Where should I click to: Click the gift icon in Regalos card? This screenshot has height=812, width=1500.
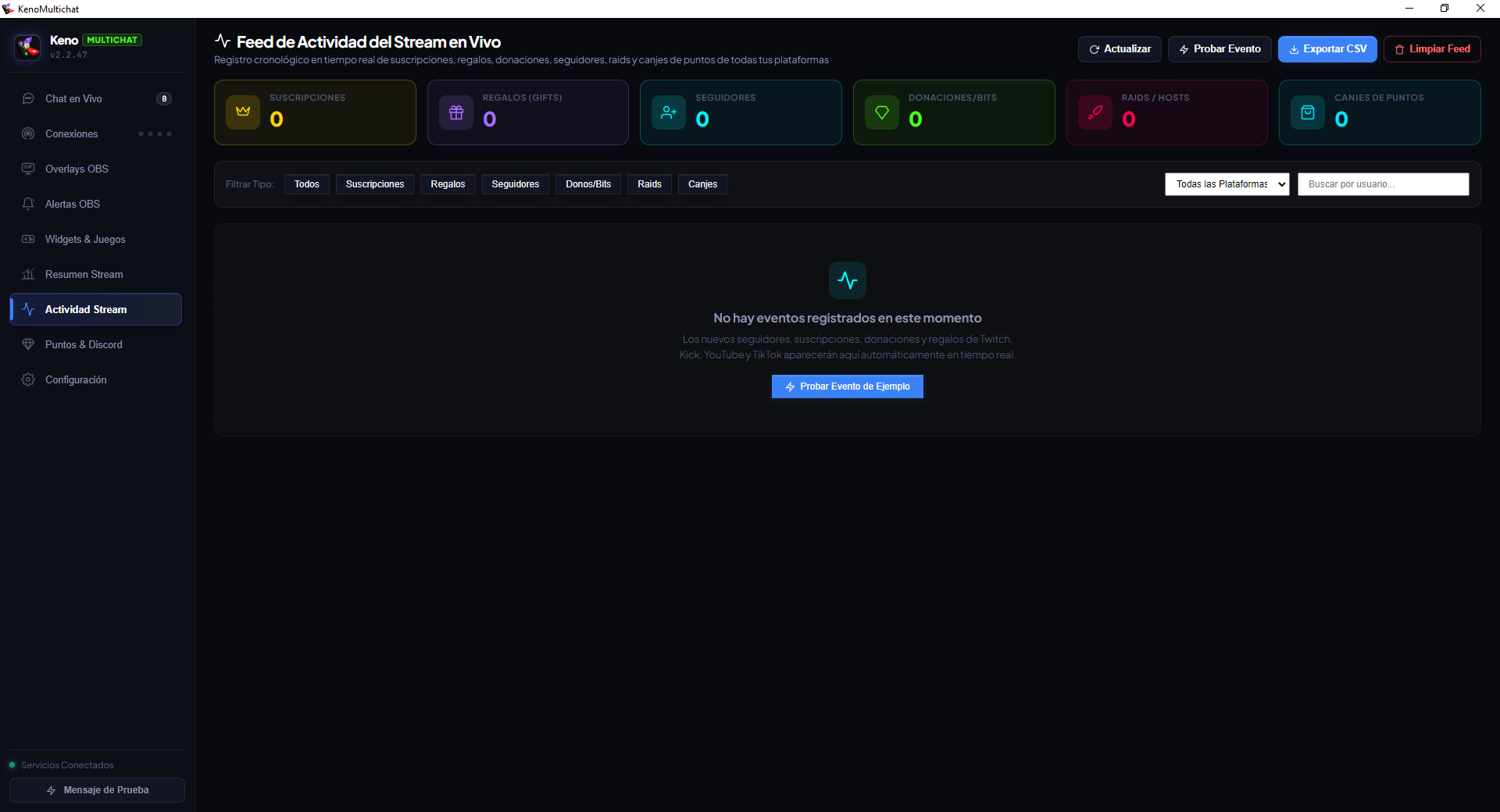pos(456,112)
